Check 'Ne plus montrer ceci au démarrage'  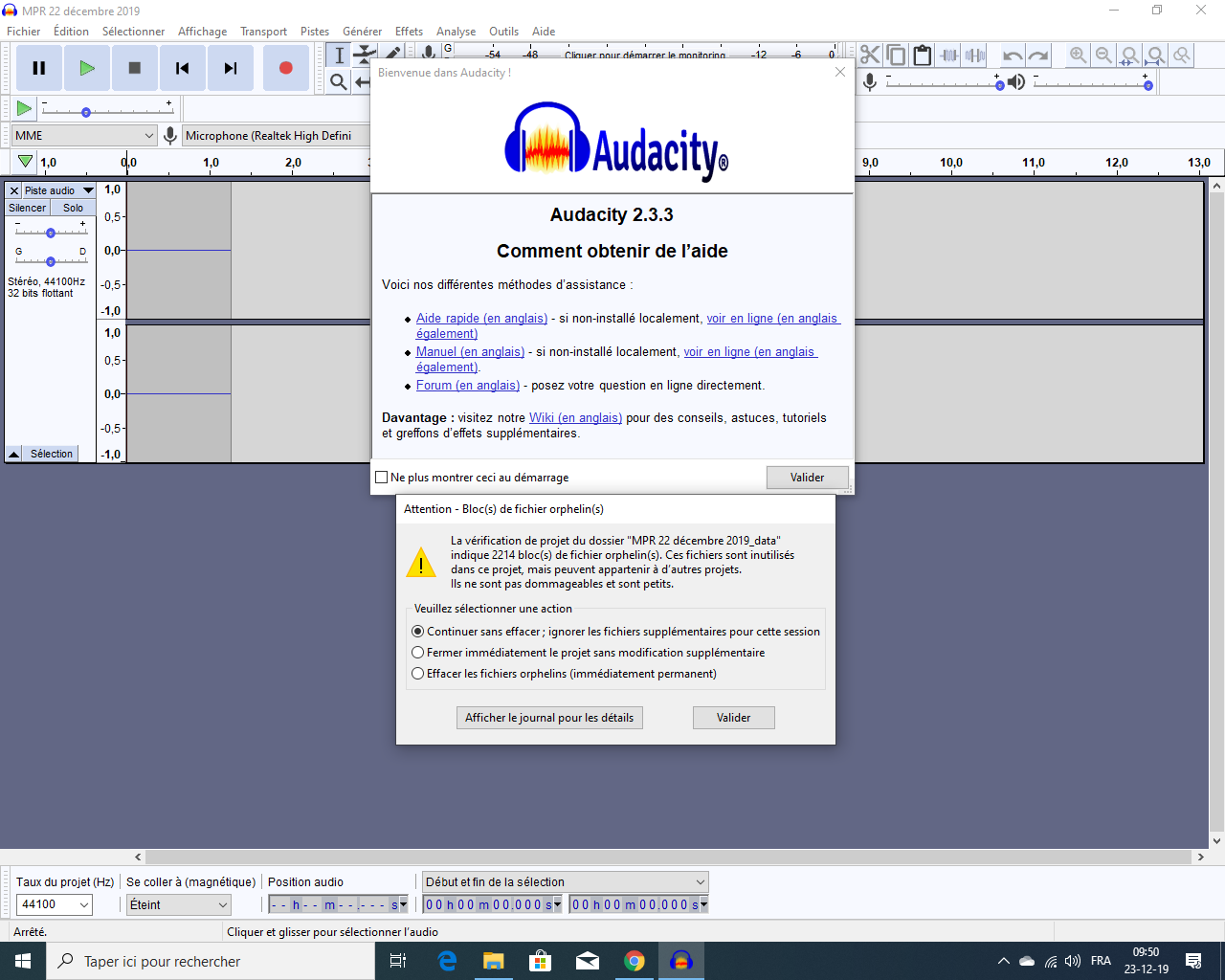tap(382, 478)
